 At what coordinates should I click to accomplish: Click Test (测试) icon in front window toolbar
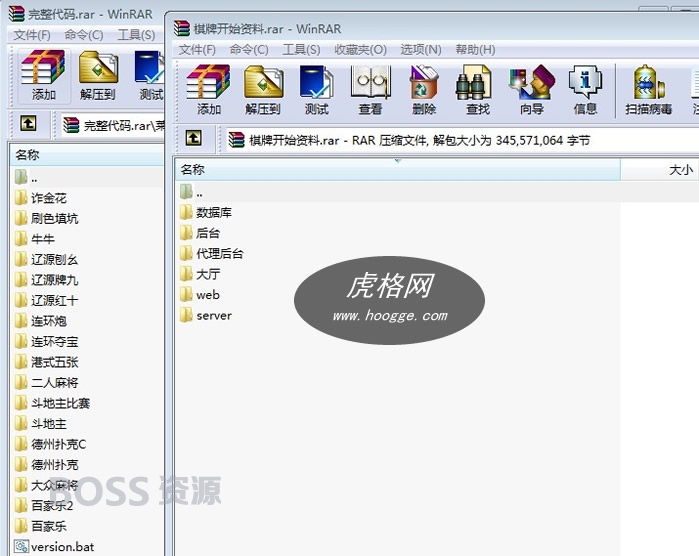click(x=317, y=90)
